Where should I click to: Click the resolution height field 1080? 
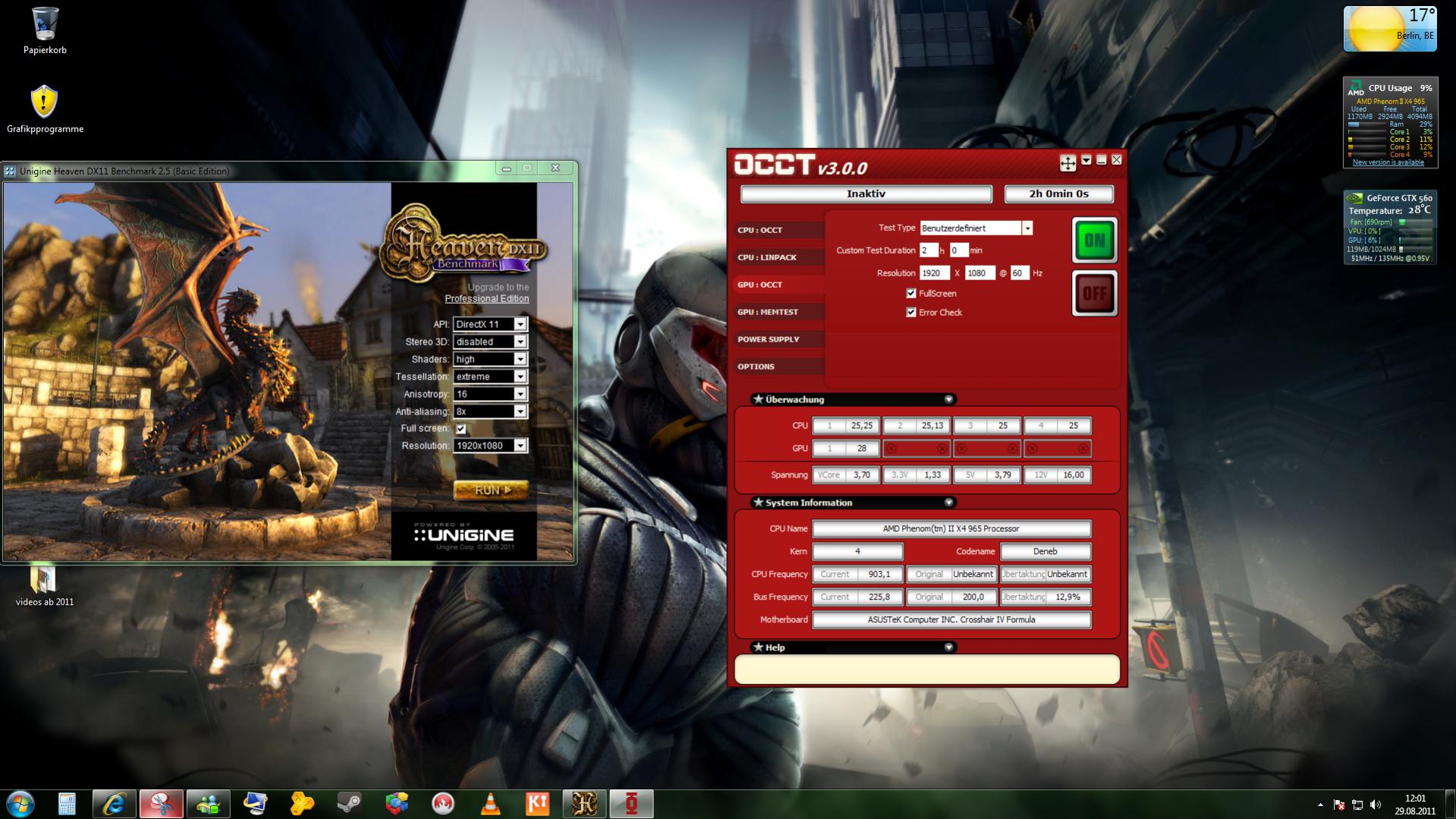point(980,273)
